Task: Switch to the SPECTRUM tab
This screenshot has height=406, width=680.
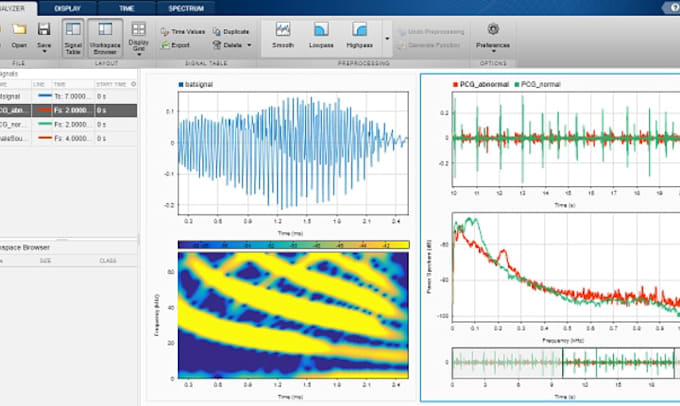Action: [x=186, y=8]
